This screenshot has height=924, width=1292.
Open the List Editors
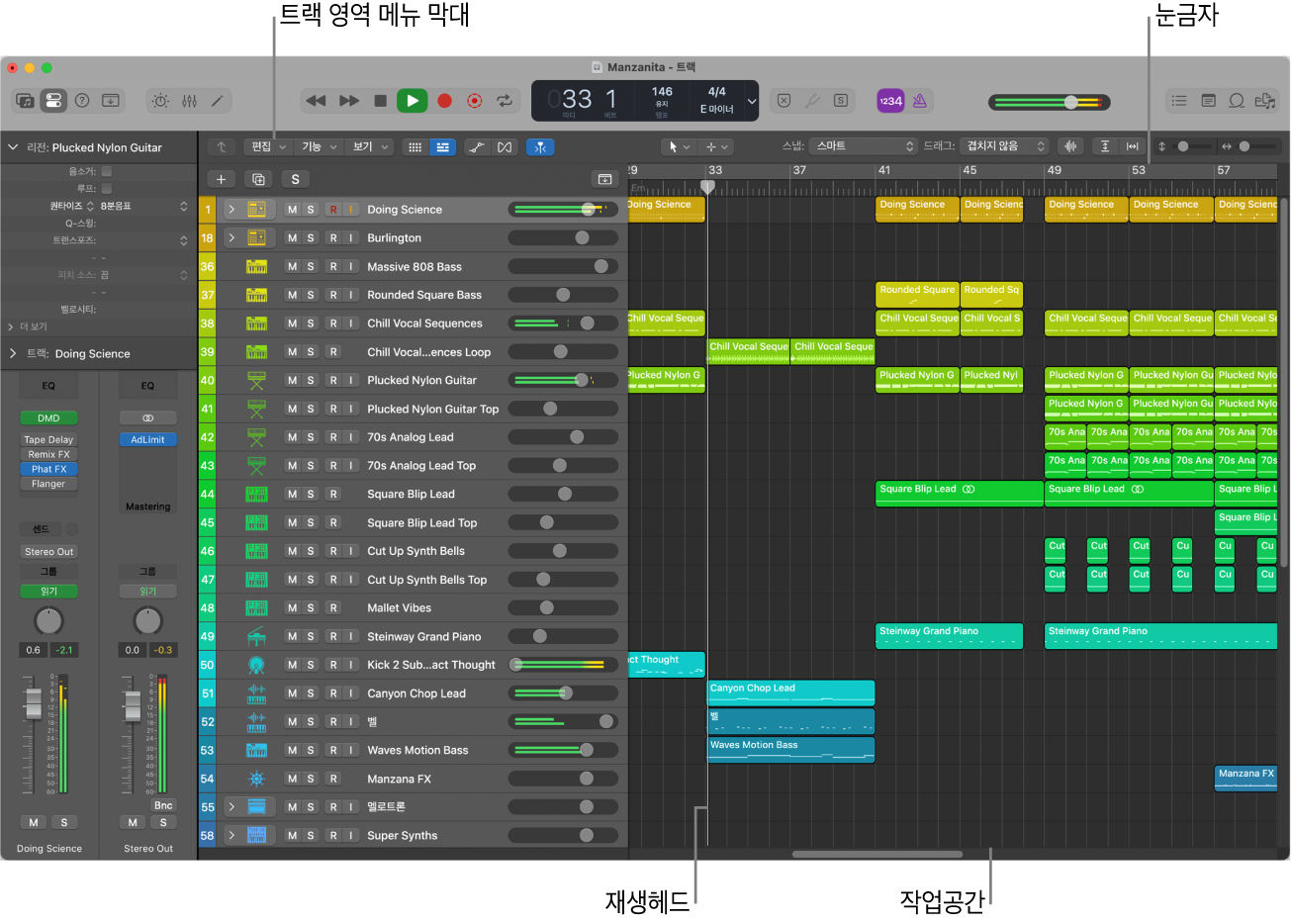pyautogui.click(x=1179, y=101)
